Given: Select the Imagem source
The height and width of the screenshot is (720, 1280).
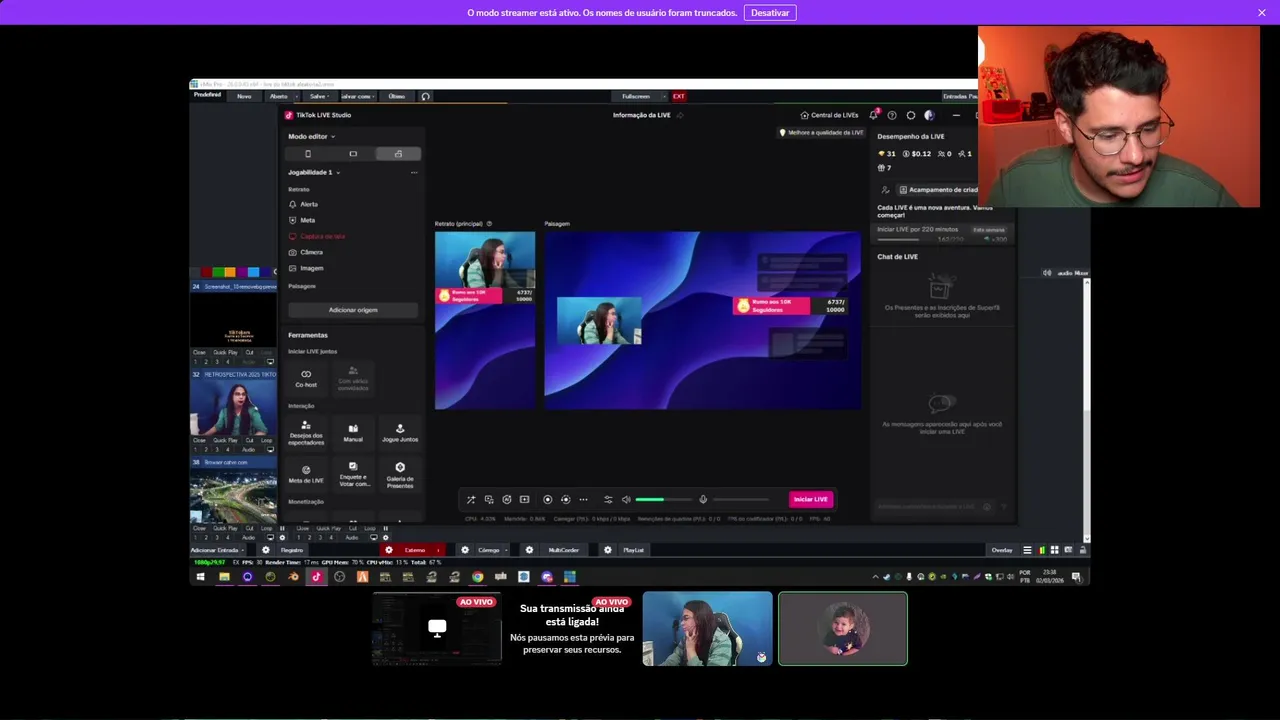Looking at the screenshot, I should pos(306,268).
